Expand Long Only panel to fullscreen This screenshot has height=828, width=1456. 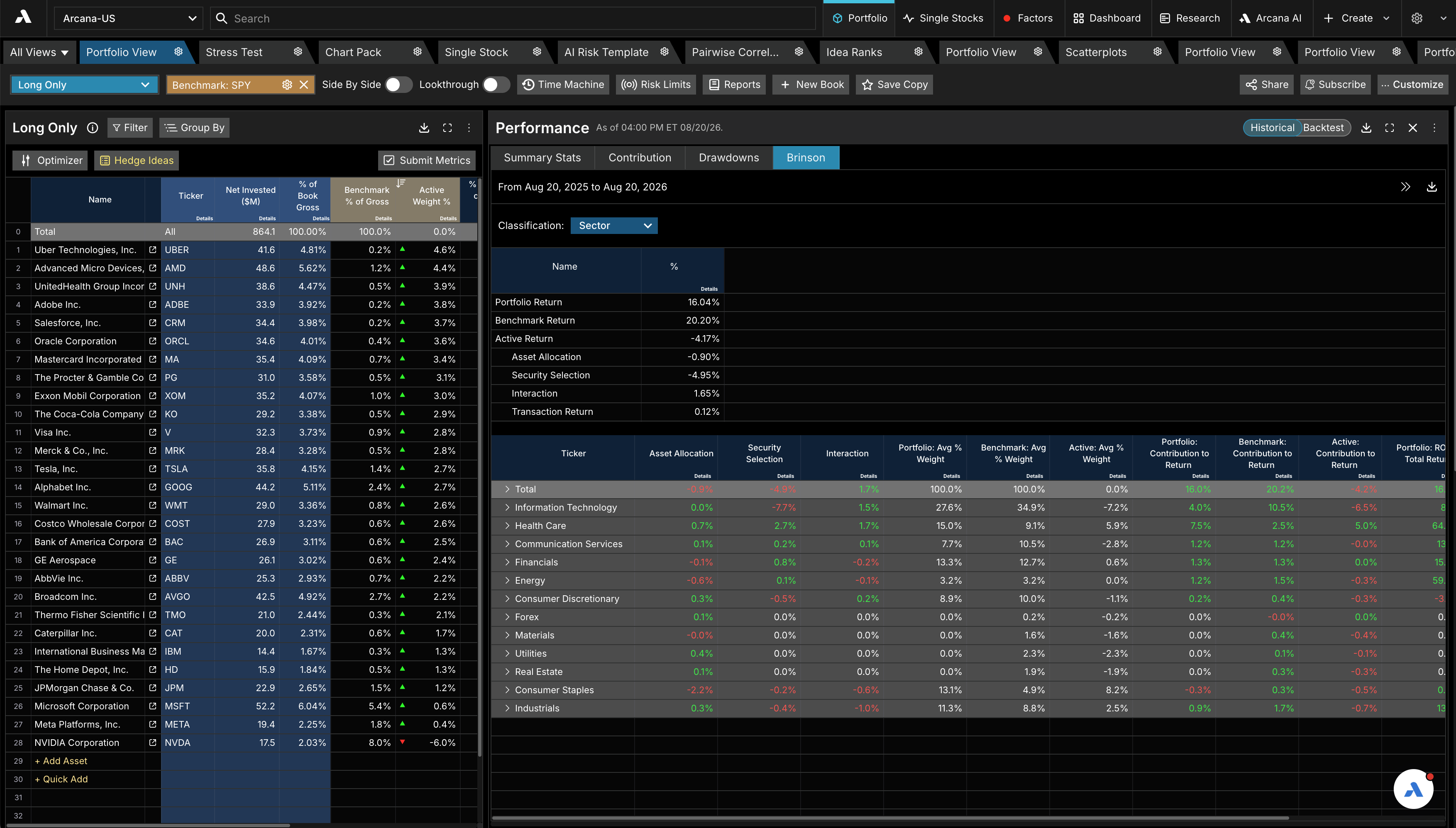447,128
